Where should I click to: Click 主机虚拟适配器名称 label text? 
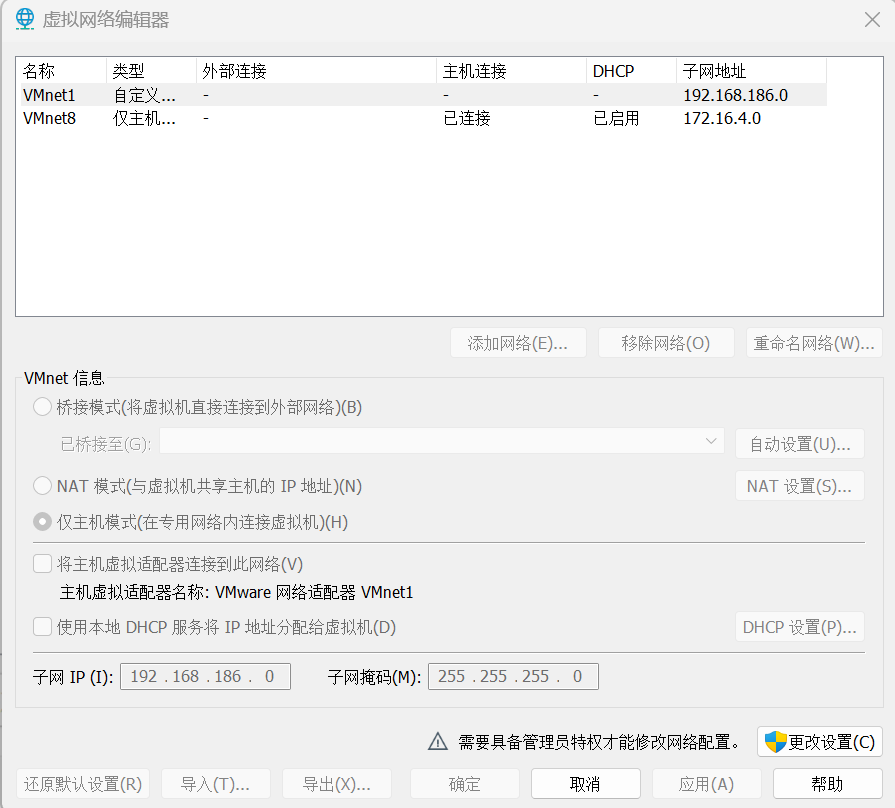pyautogui.click(x=236, y=592)
